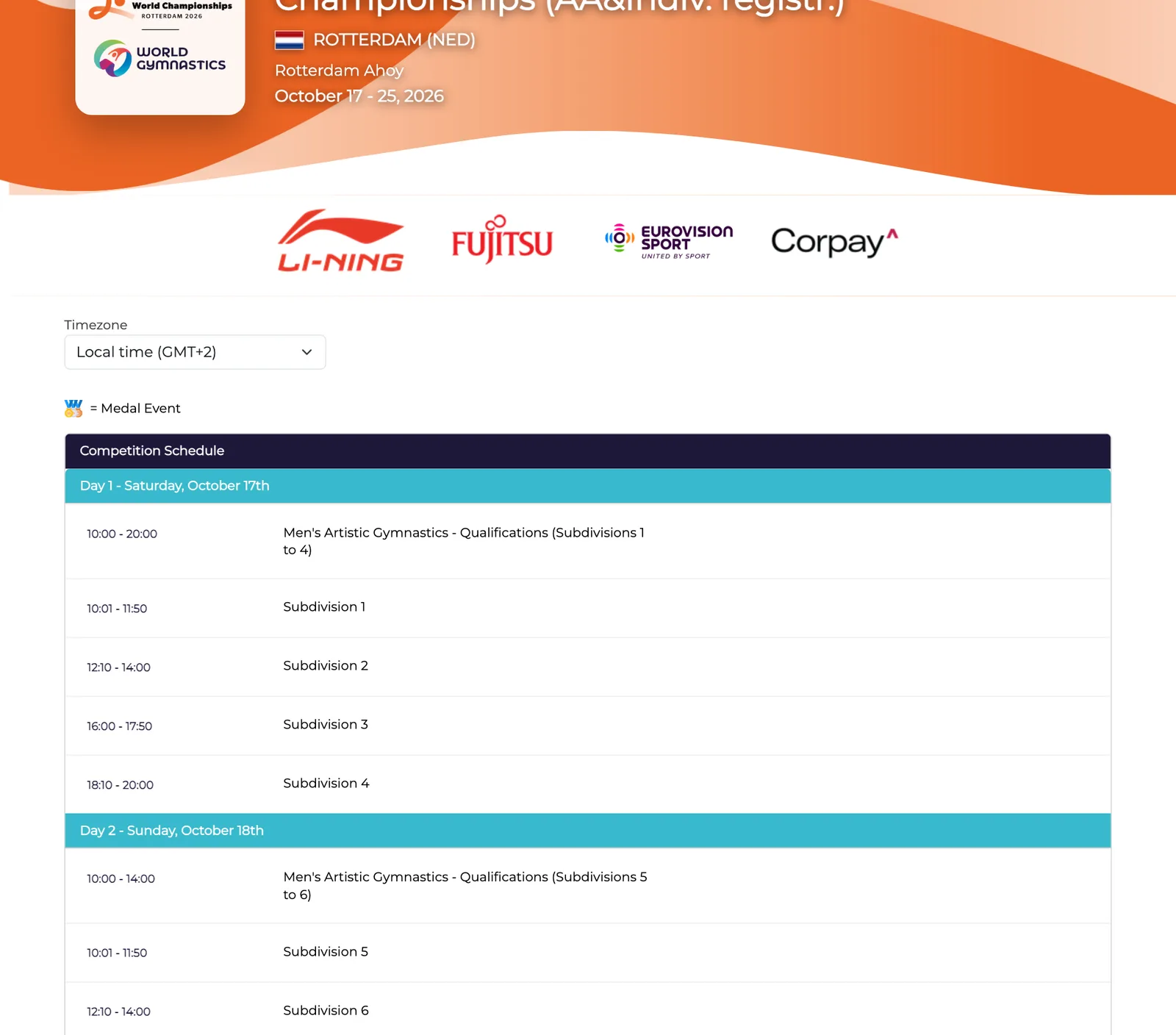Click the Subdivision 5 row label

(x=326, y=951)
